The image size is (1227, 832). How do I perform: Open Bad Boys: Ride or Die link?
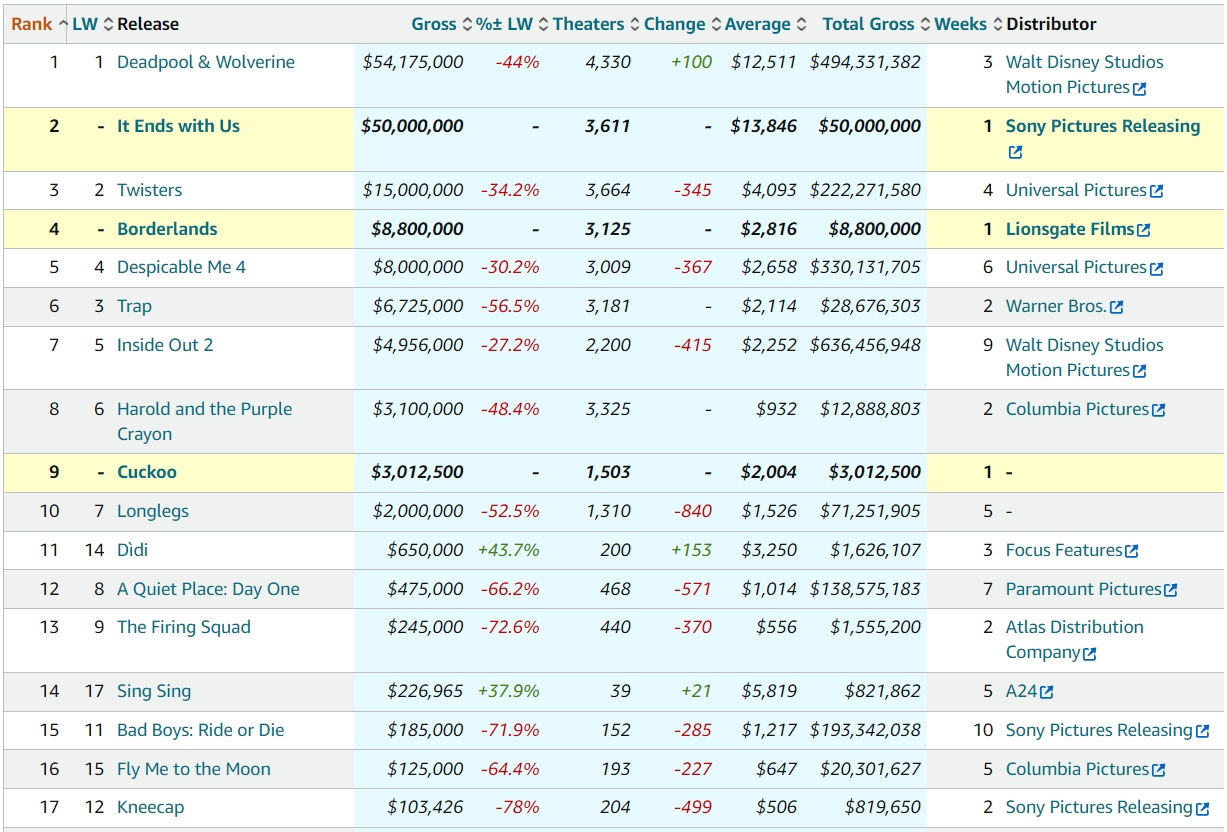click(x=201, y=730)
